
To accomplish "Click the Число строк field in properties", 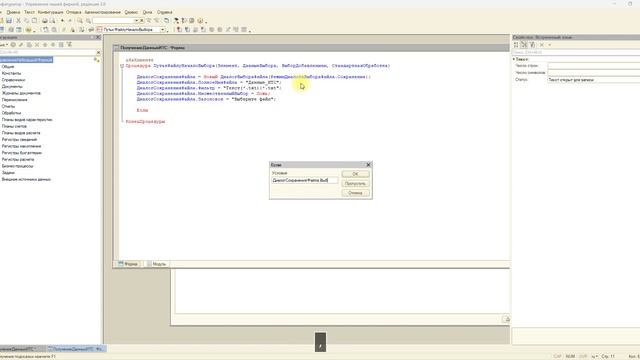I will click(x=594, y=66).
